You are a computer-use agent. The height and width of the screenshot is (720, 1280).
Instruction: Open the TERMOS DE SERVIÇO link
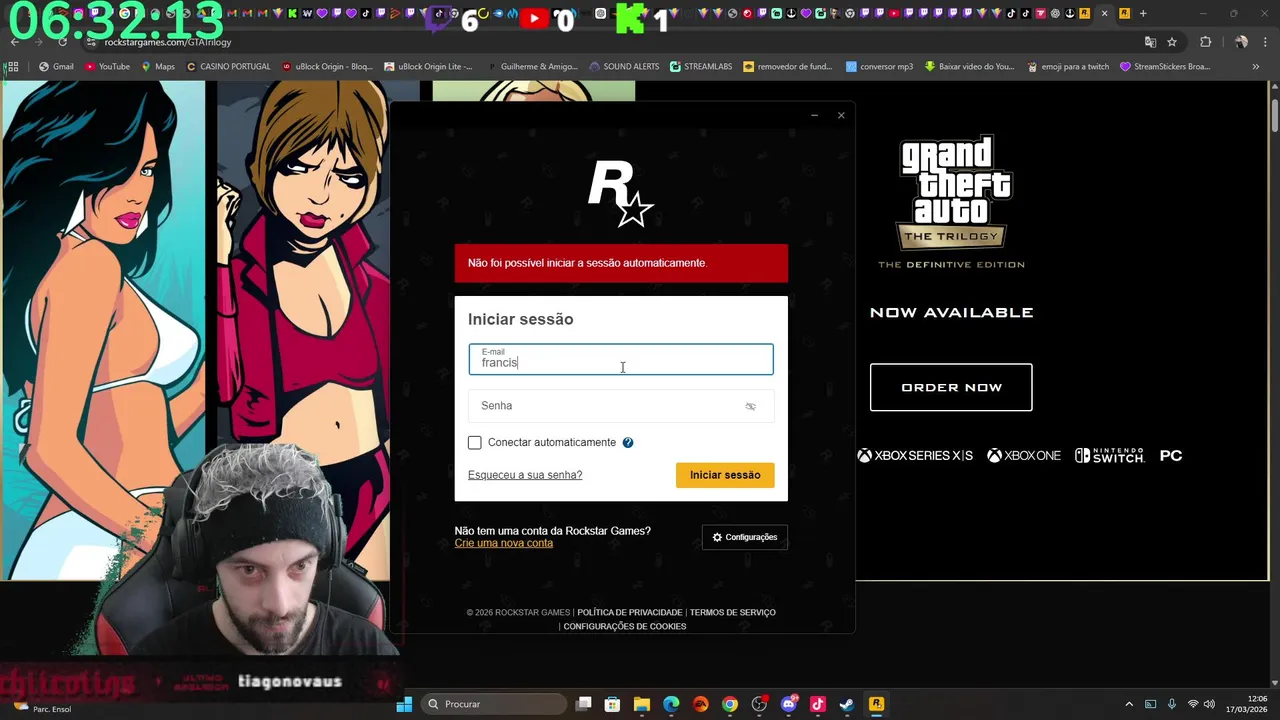point(732,612)
